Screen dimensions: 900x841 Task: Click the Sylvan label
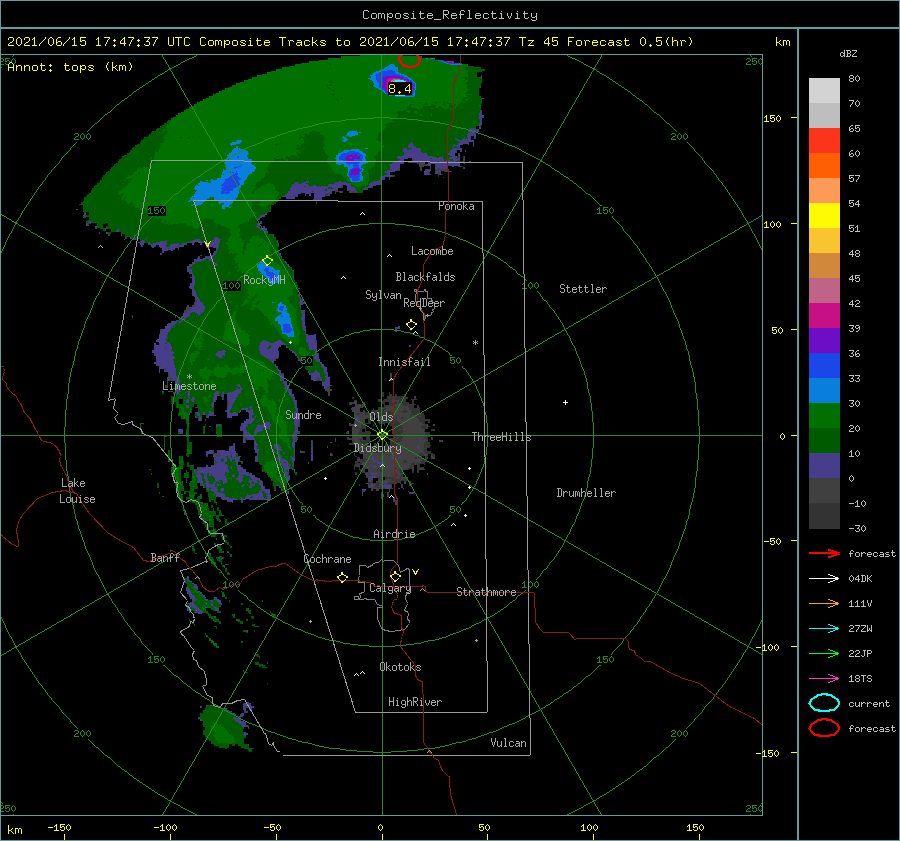pyautogui.click(x=383, y=295)
